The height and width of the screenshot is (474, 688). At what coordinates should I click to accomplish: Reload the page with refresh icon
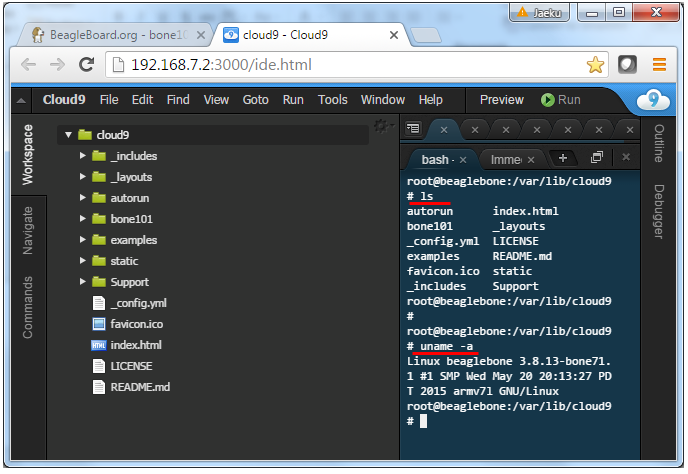pyautogui.click(x=86, y=65)
